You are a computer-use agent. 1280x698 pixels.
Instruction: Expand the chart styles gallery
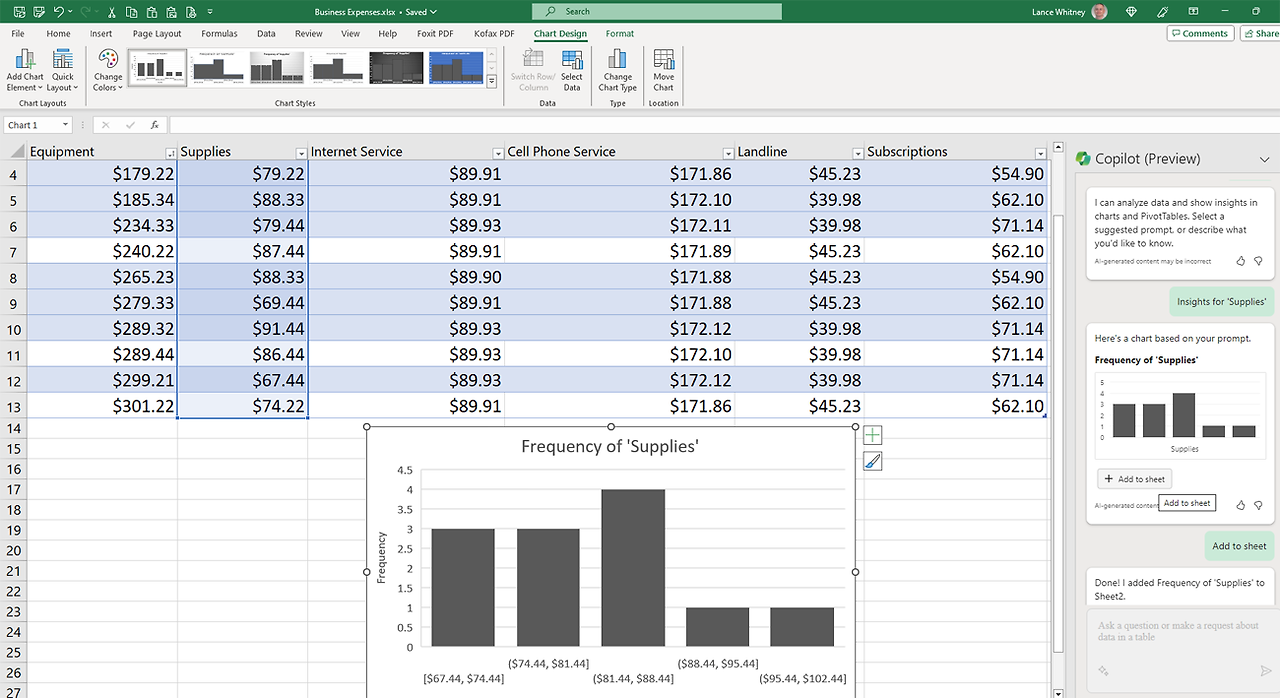492,82
